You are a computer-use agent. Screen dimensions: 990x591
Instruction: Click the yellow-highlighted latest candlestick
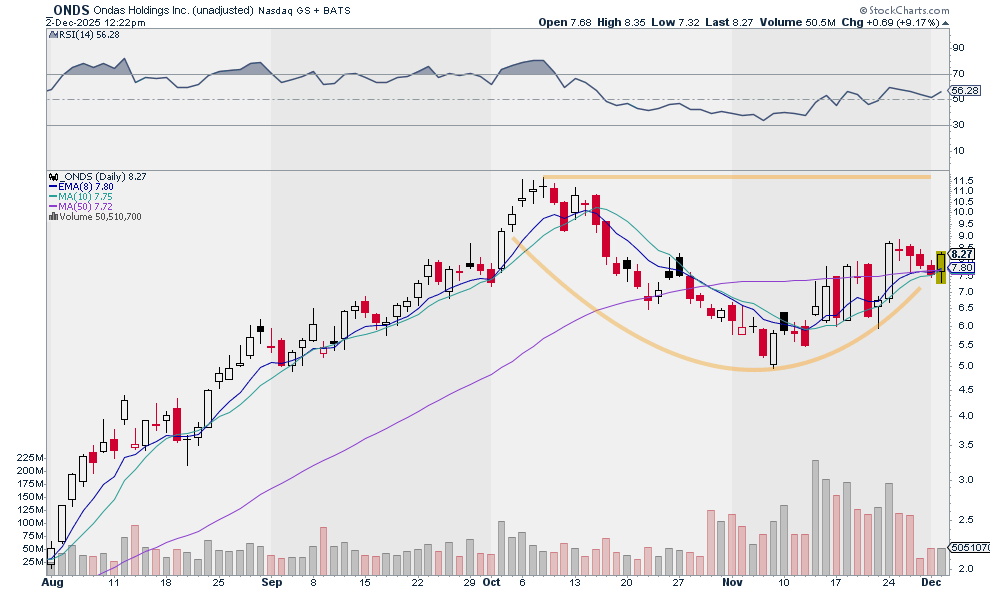[x=940, y=267]
